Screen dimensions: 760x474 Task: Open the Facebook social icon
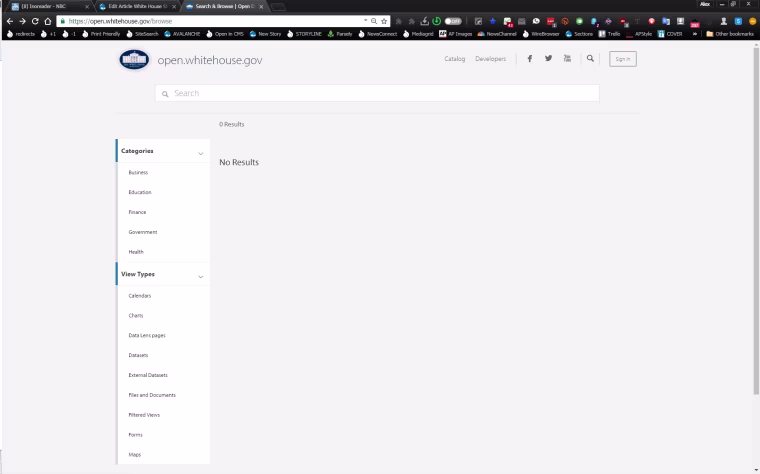pyautogui.click(x=530, y=59)
